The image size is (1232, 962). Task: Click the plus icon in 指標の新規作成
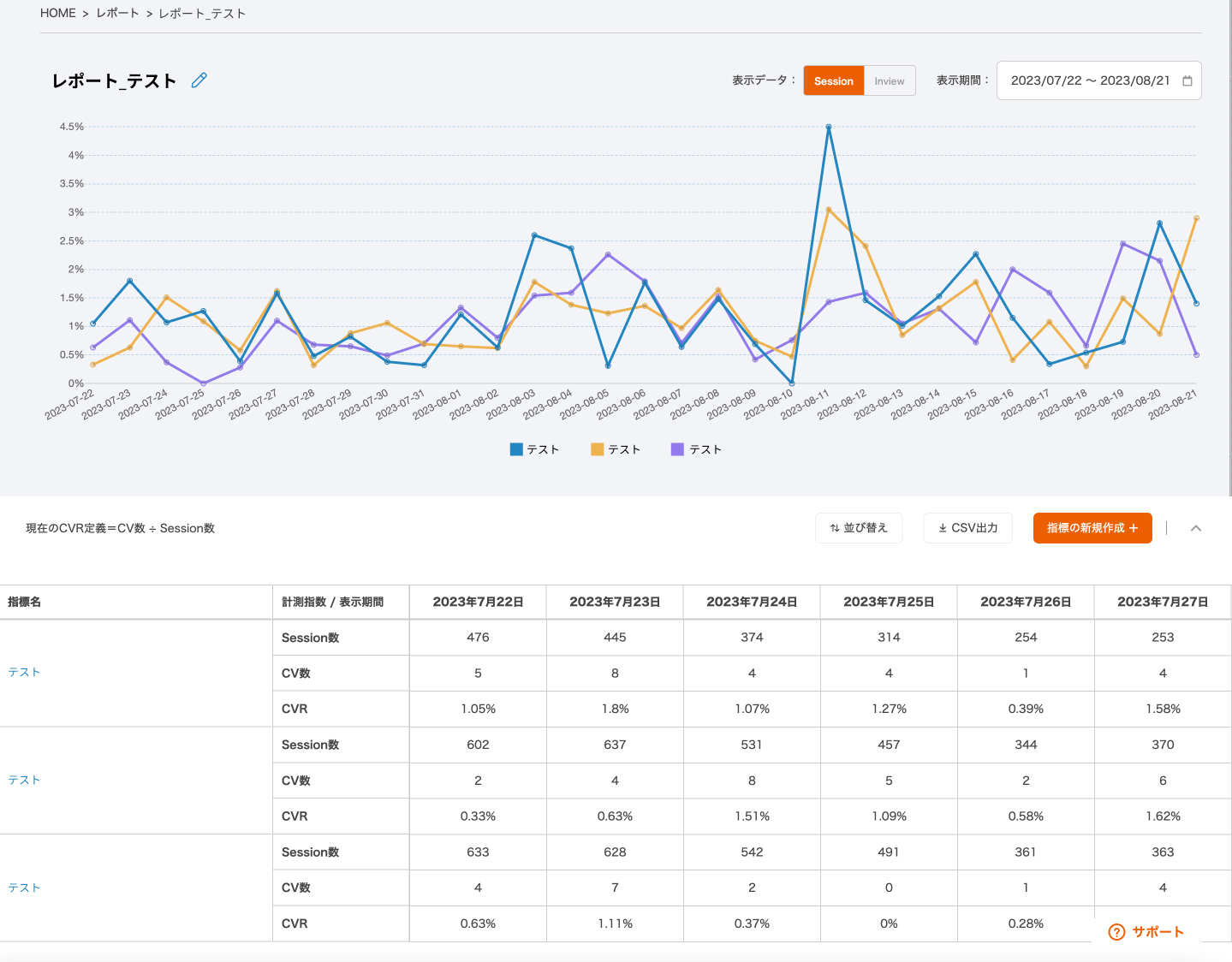[x=1134, y=528]
